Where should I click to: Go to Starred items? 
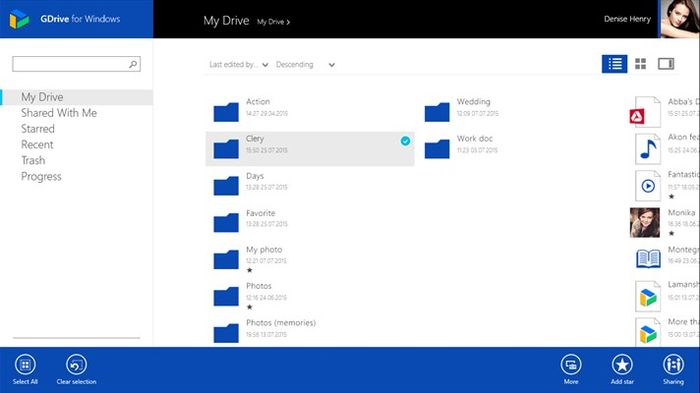coord(38,129)
